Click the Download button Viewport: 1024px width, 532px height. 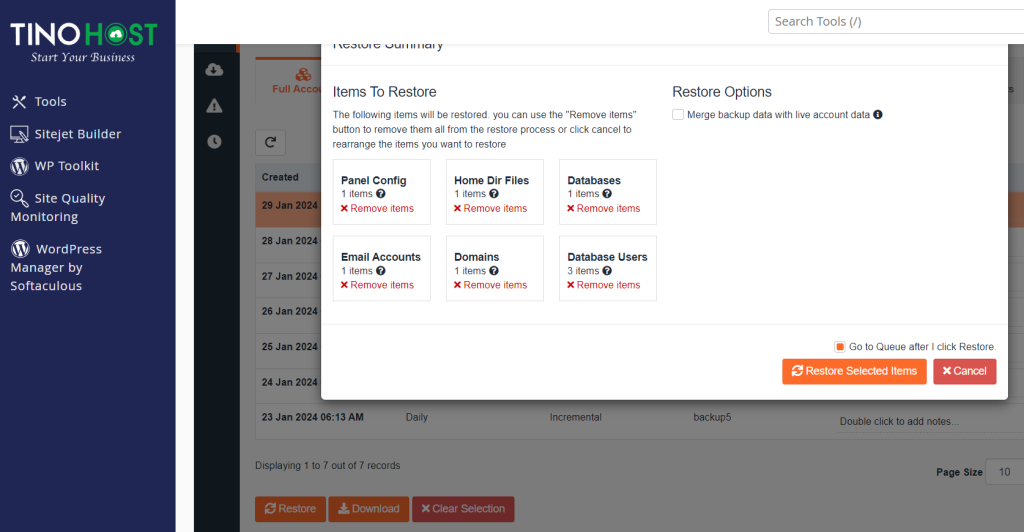368,509
